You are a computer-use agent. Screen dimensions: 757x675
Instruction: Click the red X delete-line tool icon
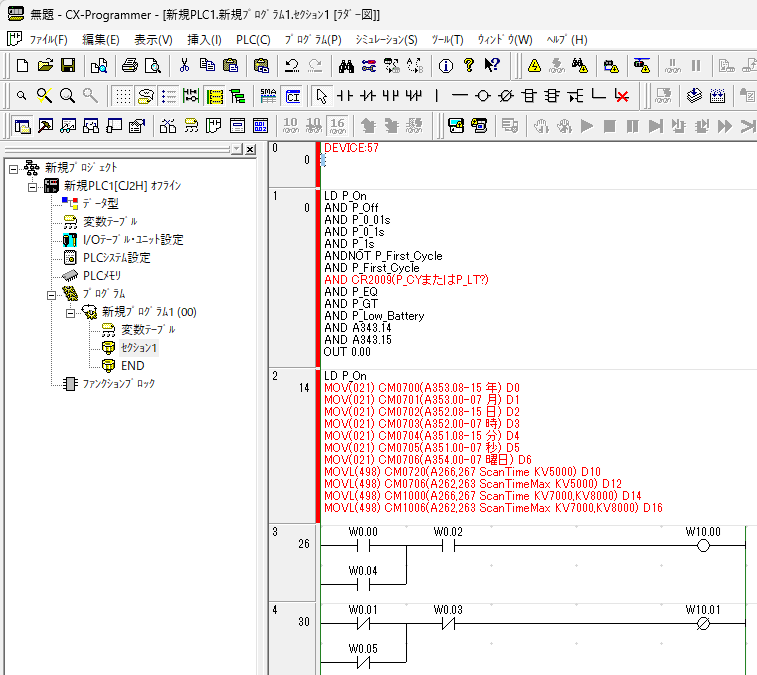point(622,96)
